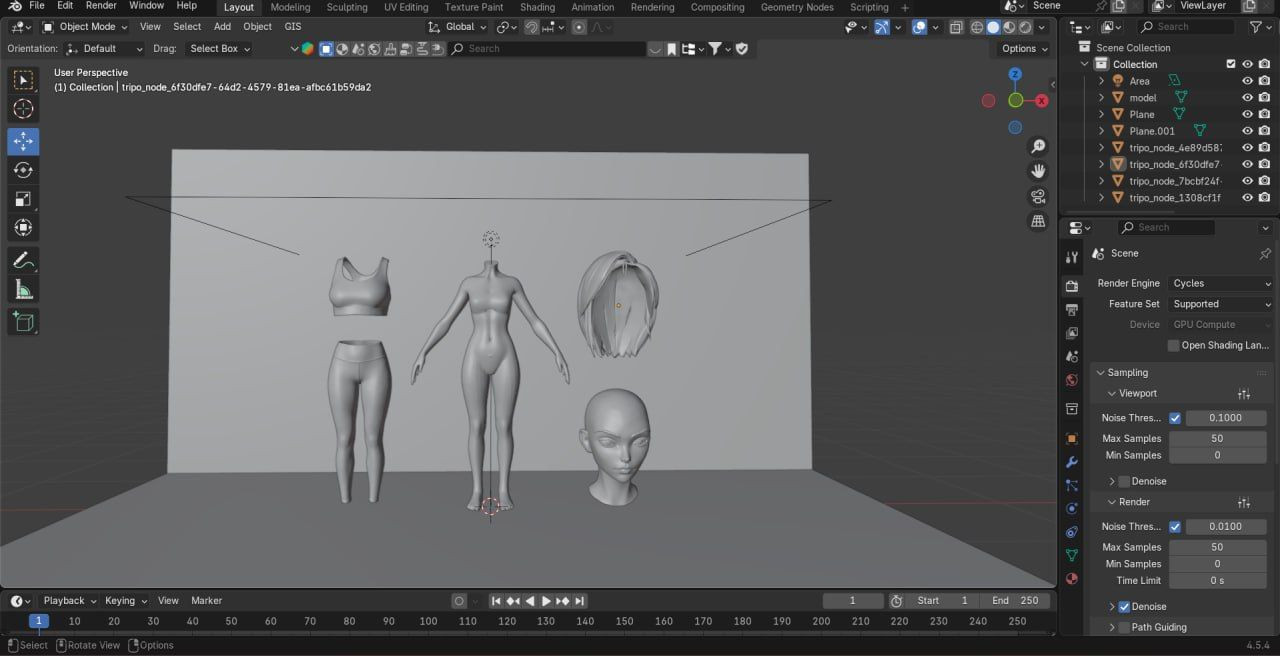Activate the Rotate tool

pyautogui.click(x=23, y=170)
